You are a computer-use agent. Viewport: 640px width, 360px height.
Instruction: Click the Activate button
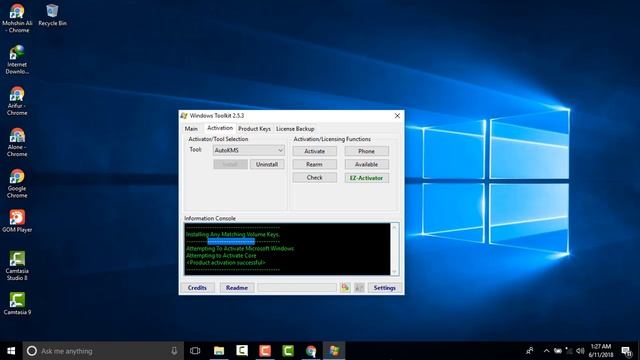click(315, 151)
